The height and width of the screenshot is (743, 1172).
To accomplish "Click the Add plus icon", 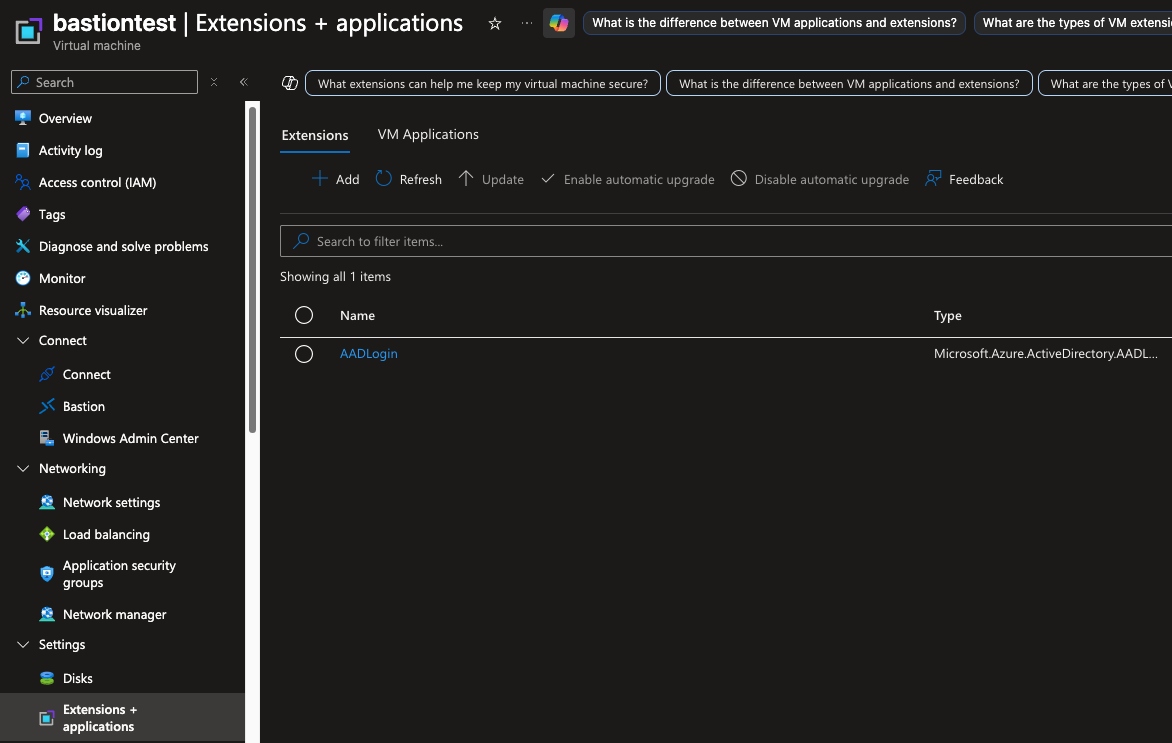I will coord(320,179).
